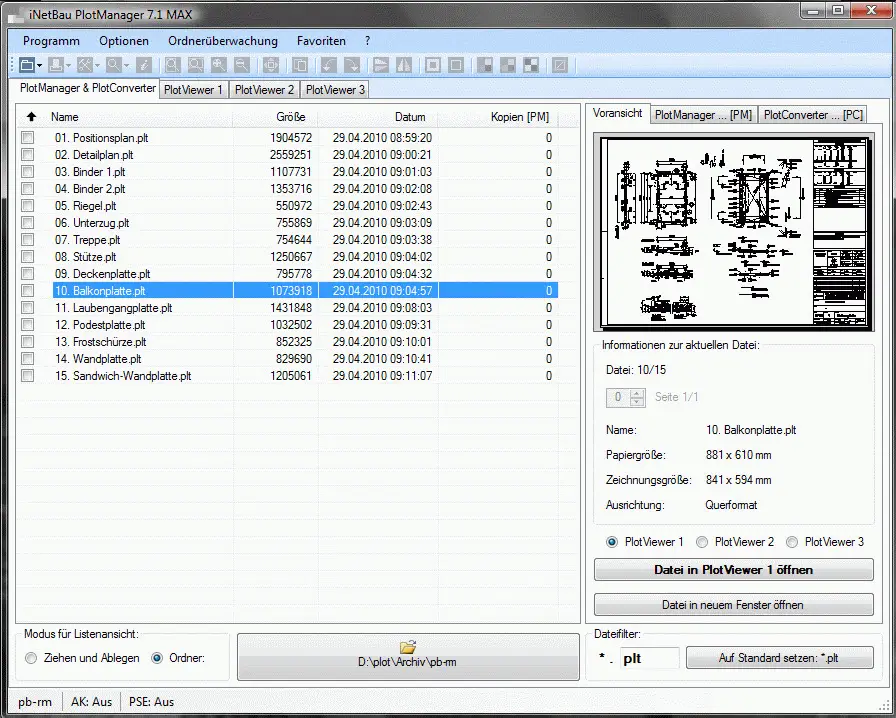Sort by the Datum column header

(x=378, y=117)
